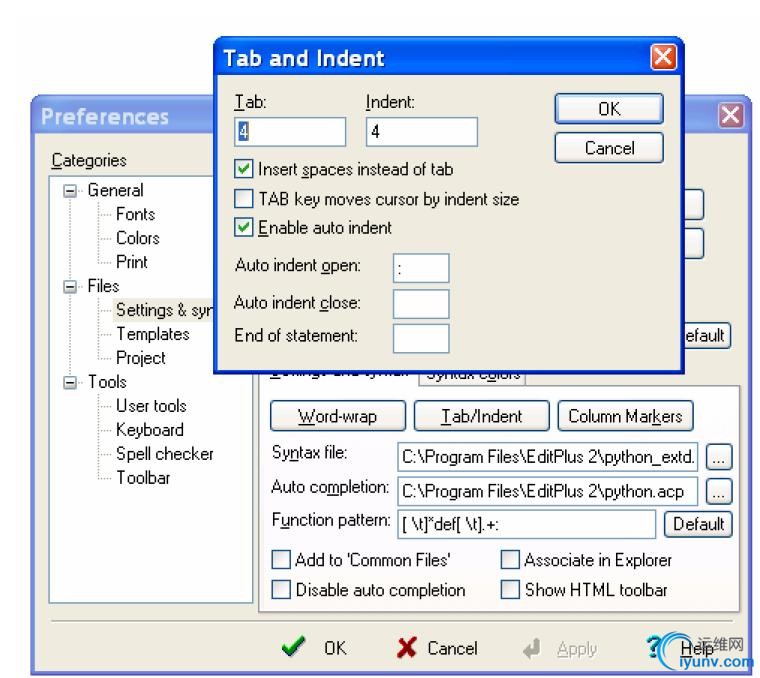This screenshot has width=760, height=678.
Task: Select Fonts in Categories tree
Action: coord(135,214)
